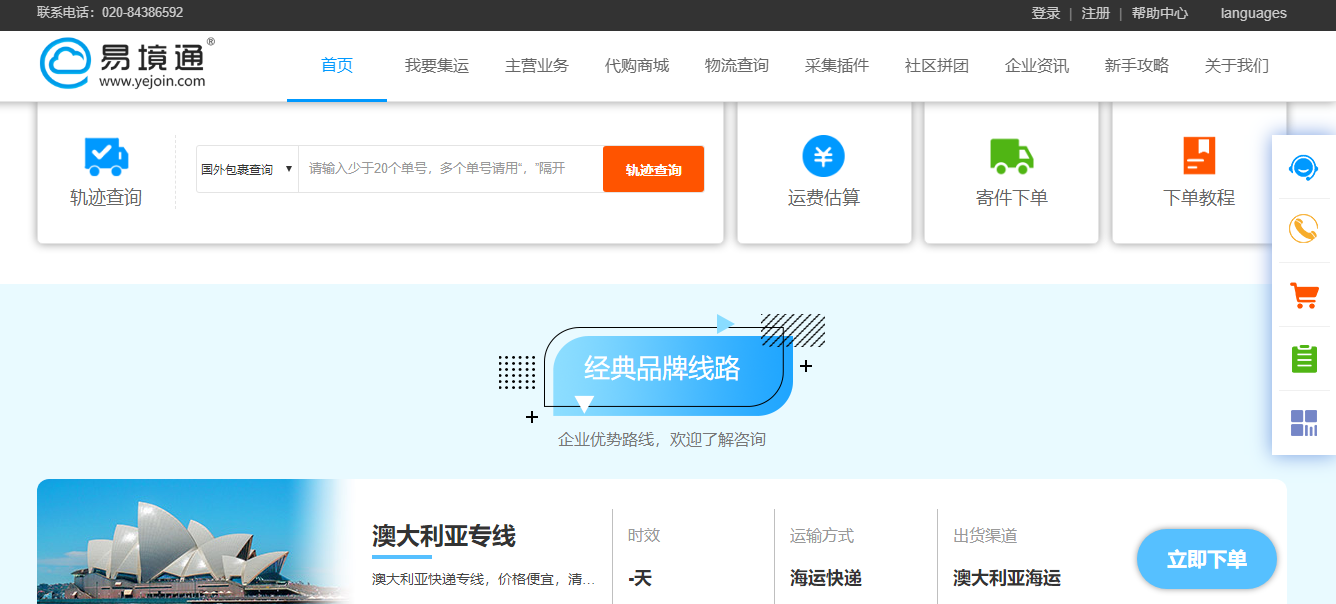
Task: Open the languages dropdown
Action: coord(1253,13)
